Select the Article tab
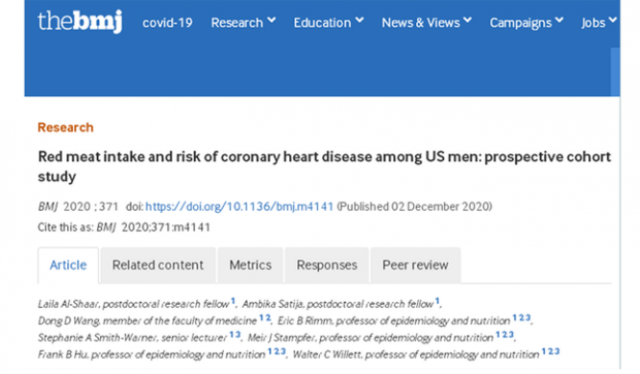The width and height of the screenshot is (640, 374). click(x=68, y=265)
